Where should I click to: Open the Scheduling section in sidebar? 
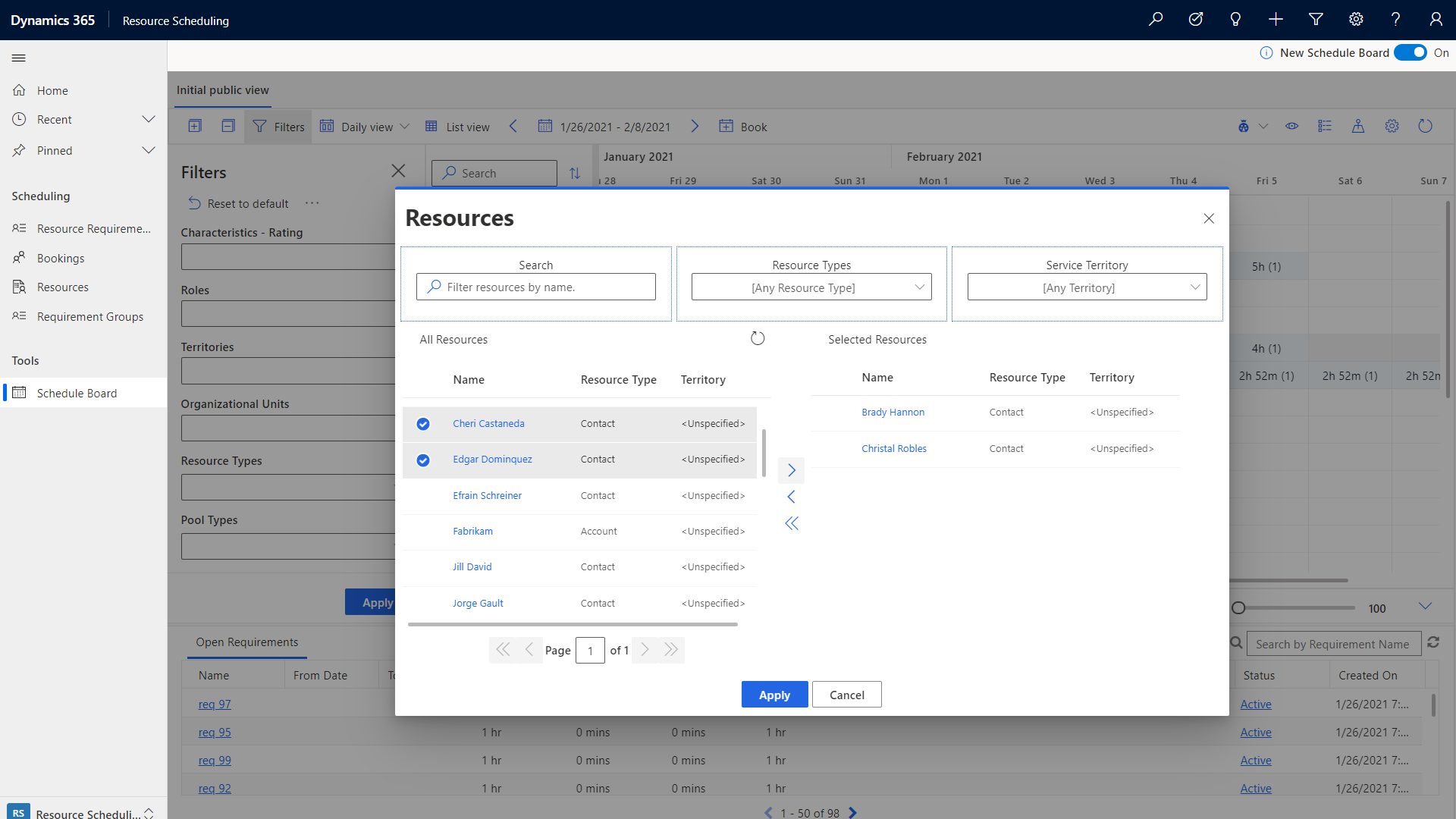pyautogui.click(x=41, y=196)
